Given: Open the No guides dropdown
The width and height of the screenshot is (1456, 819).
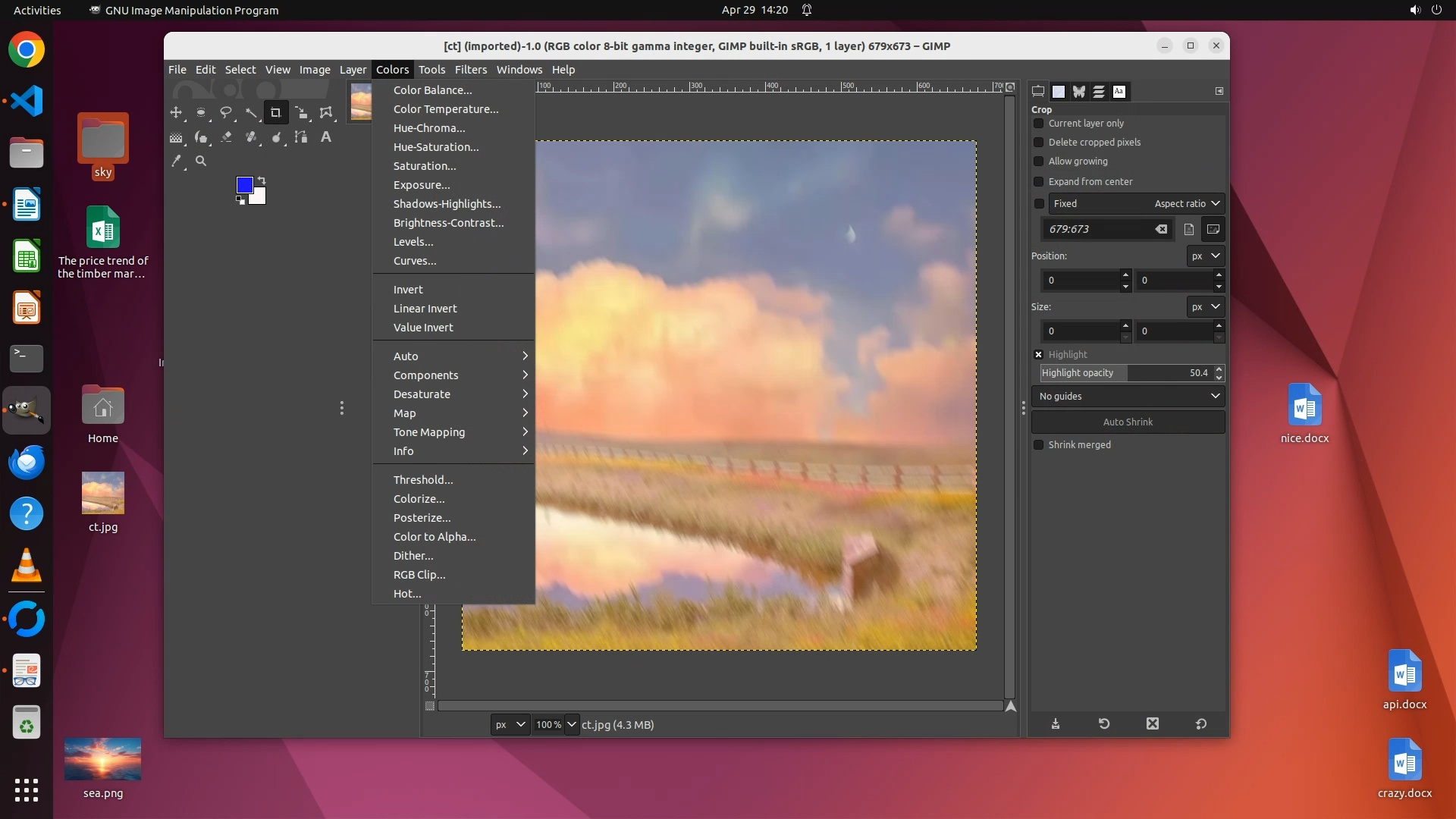Looking at the screenshot, I should (x=1128, y=396).
